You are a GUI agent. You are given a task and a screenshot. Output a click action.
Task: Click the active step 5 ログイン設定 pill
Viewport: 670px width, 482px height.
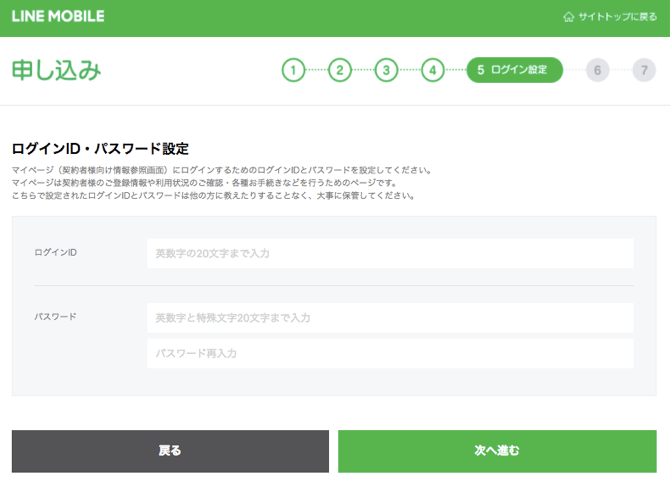coord(514,70)
